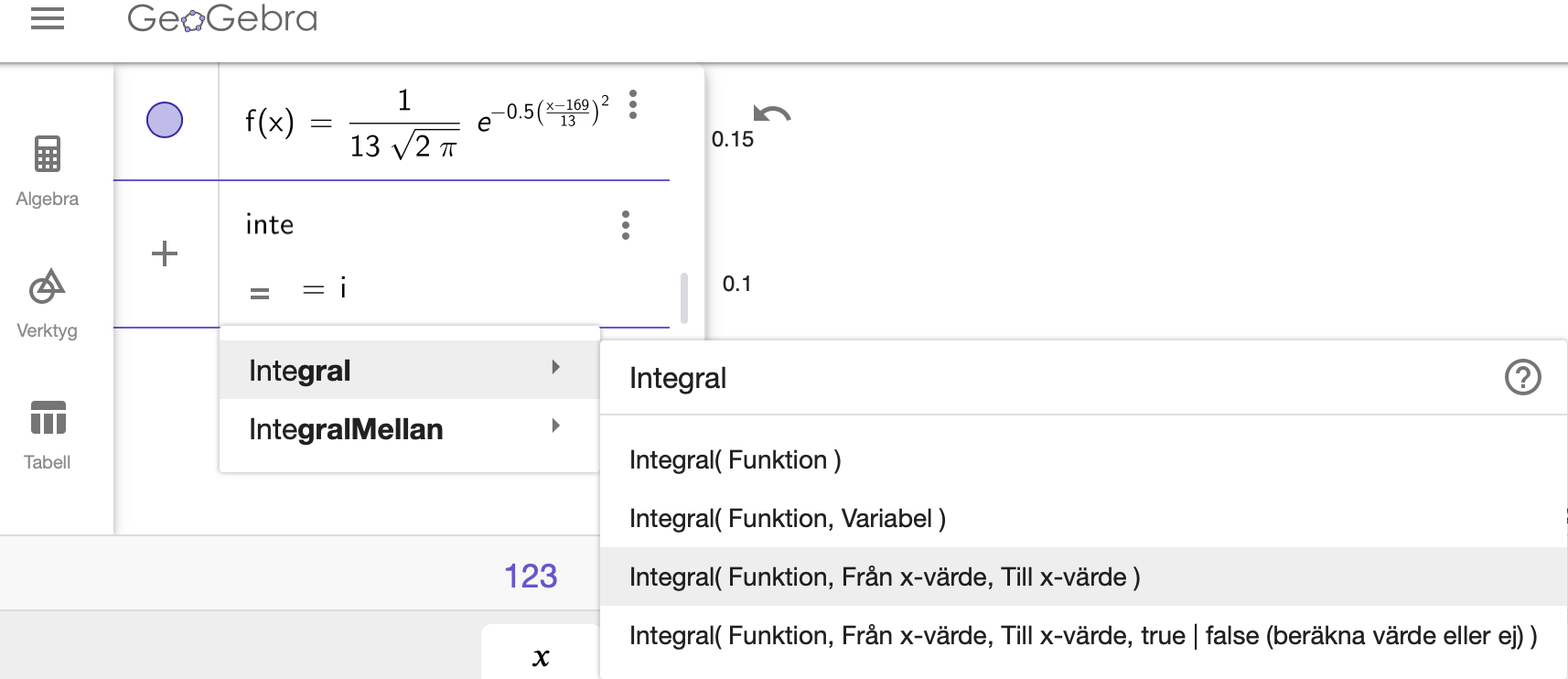Click the inte input field
This screenshot has height=679, width=1568.
click(x=412, y=225)
